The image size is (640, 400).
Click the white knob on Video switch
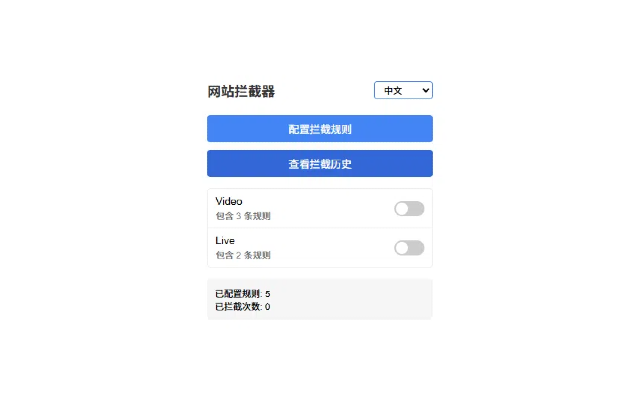click(x=402, y=209)
